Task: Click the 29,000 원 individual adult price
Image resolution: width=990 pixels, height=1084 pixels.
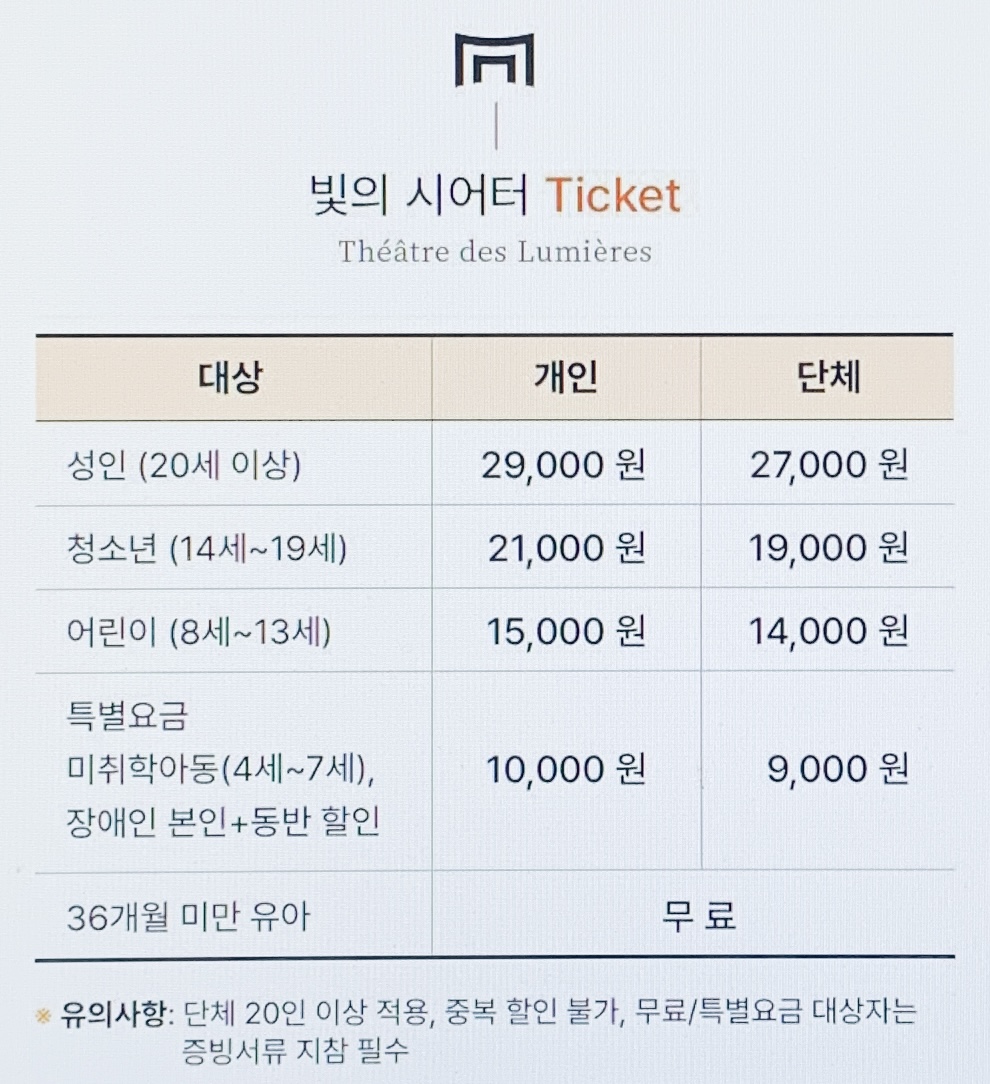Action: pos(563,465)
